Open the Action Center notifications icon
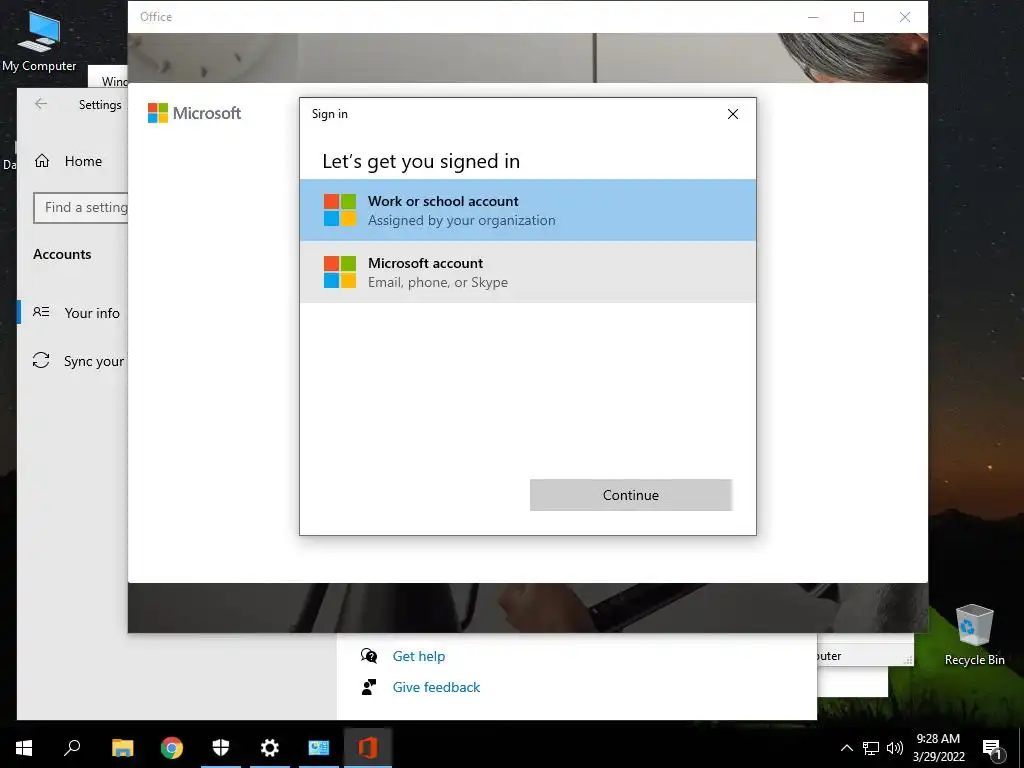The height and width of the screenshot is (768, 1024). tap(992, 749)
